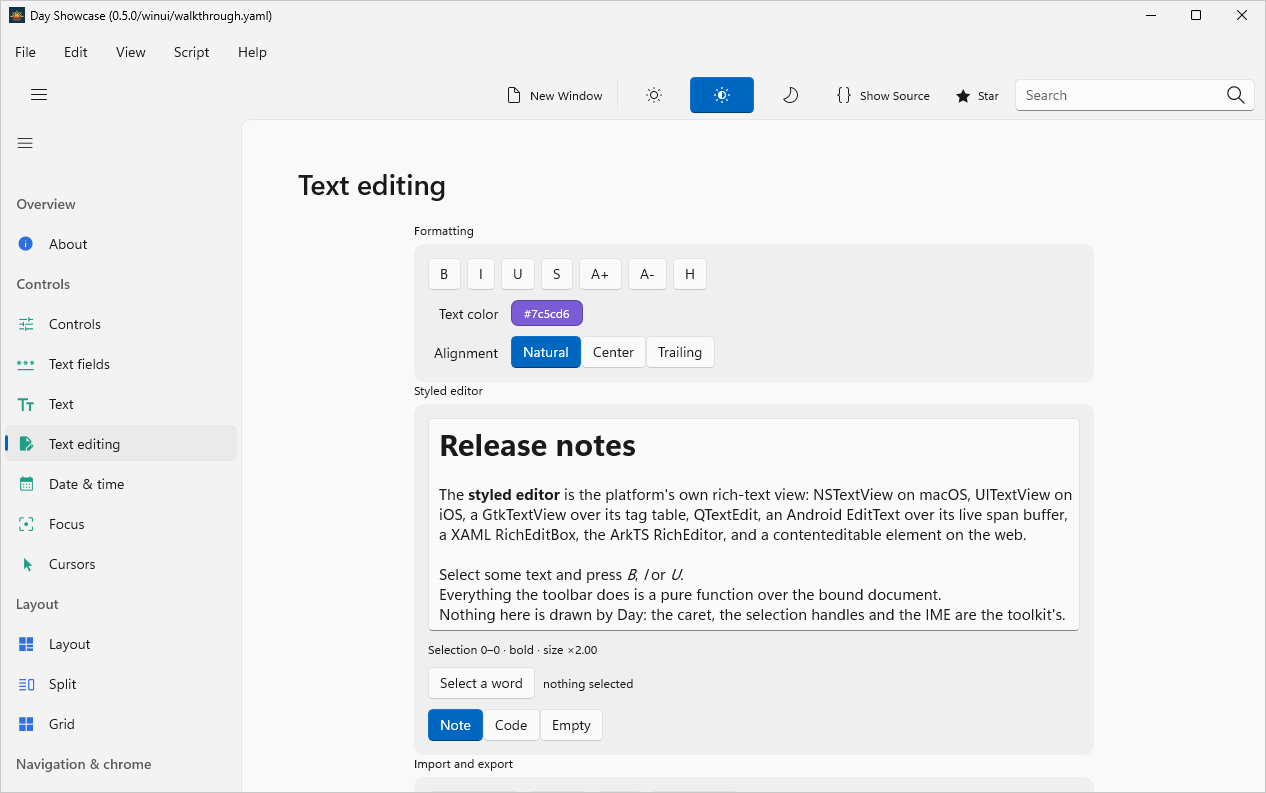Select the auto theme half-sun icon

tap(722, 95)
